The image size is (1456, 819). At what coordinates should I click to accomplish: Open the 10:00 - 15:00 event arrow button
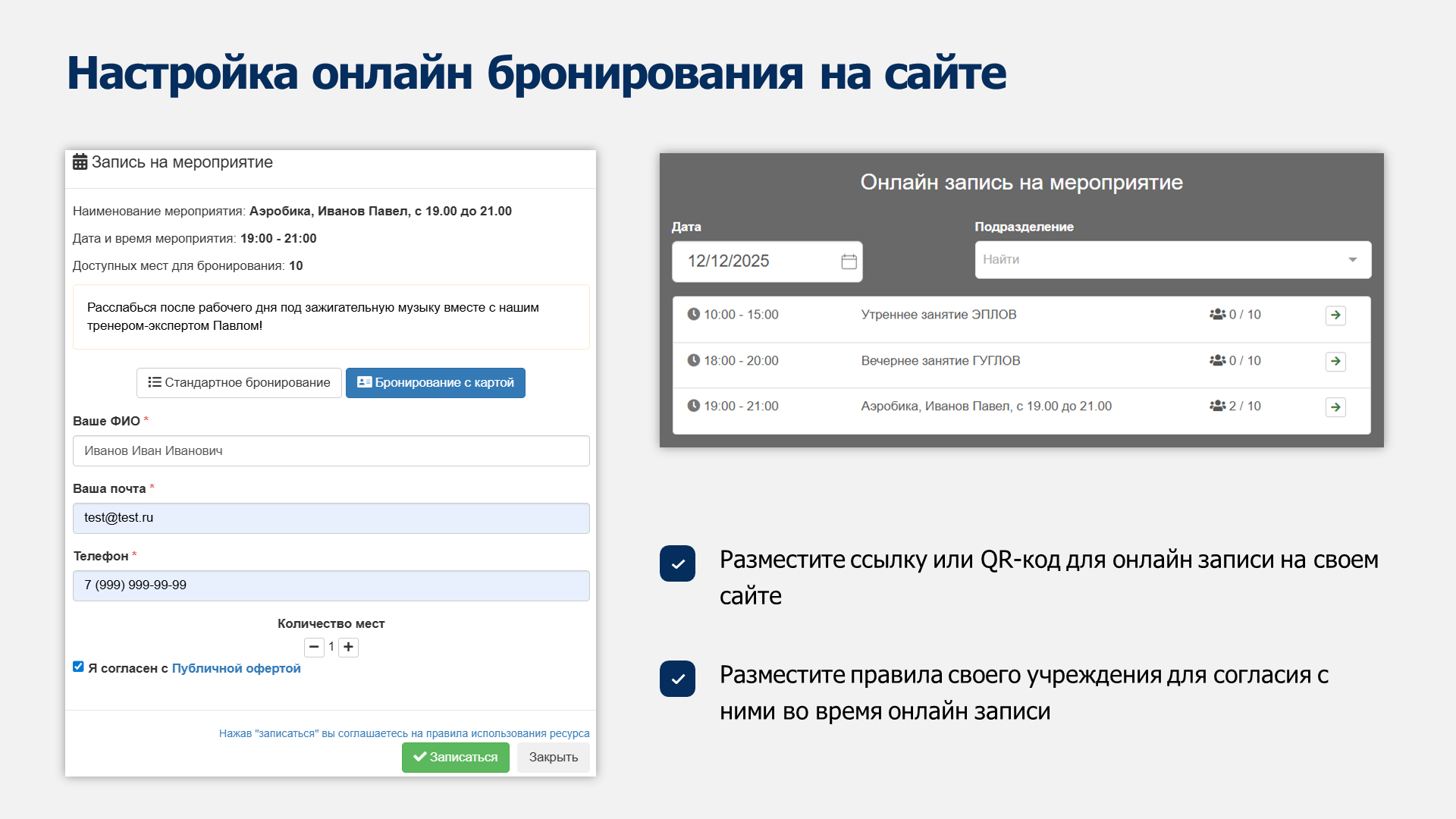[1335, 315]
